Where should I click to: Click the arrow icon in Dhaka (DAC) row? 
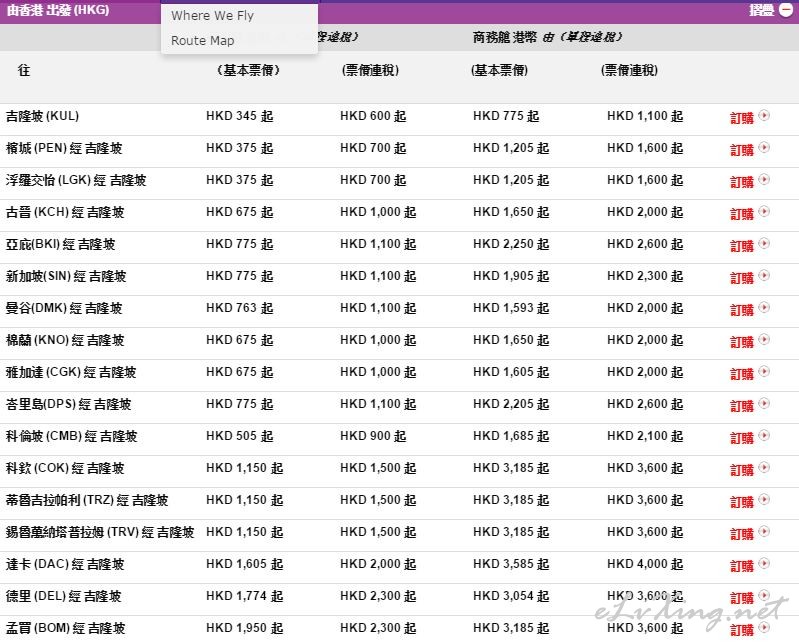(764, 564)
